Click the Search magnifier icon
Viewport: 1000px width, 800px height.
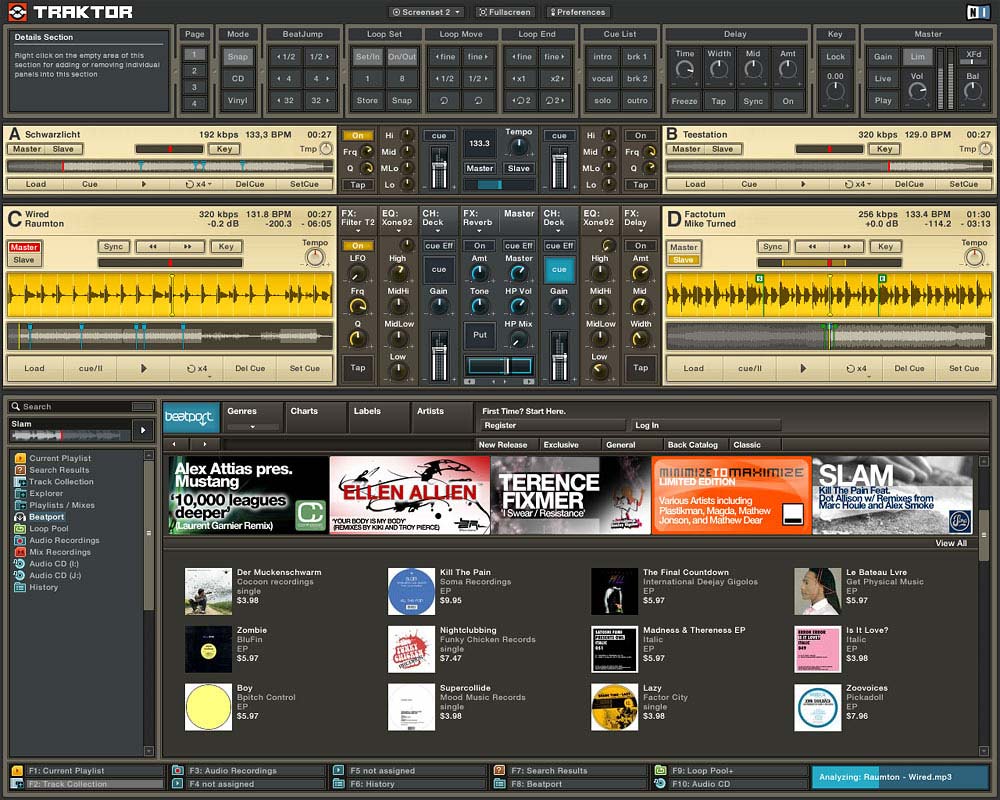click(x=16, y=406)
